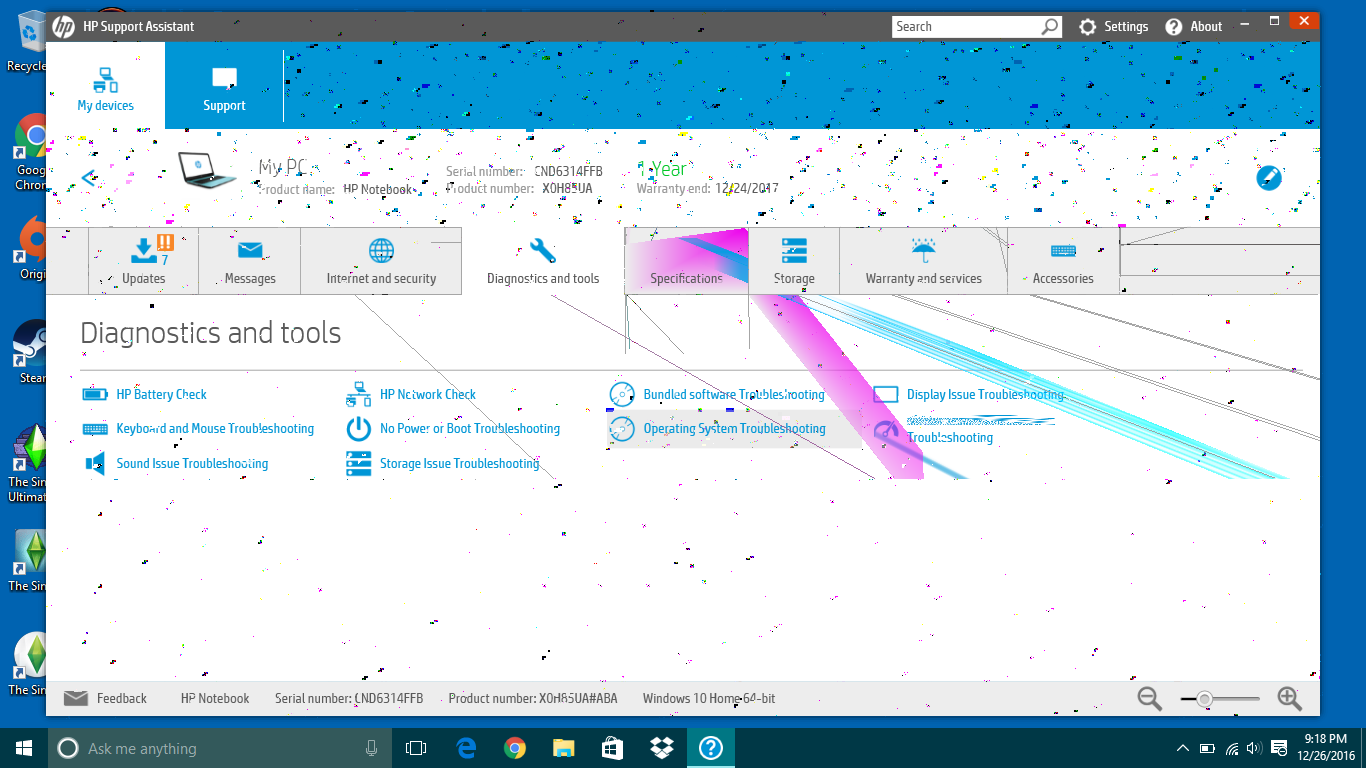Click the edit pencil icon near device info

coord(1269,178)
